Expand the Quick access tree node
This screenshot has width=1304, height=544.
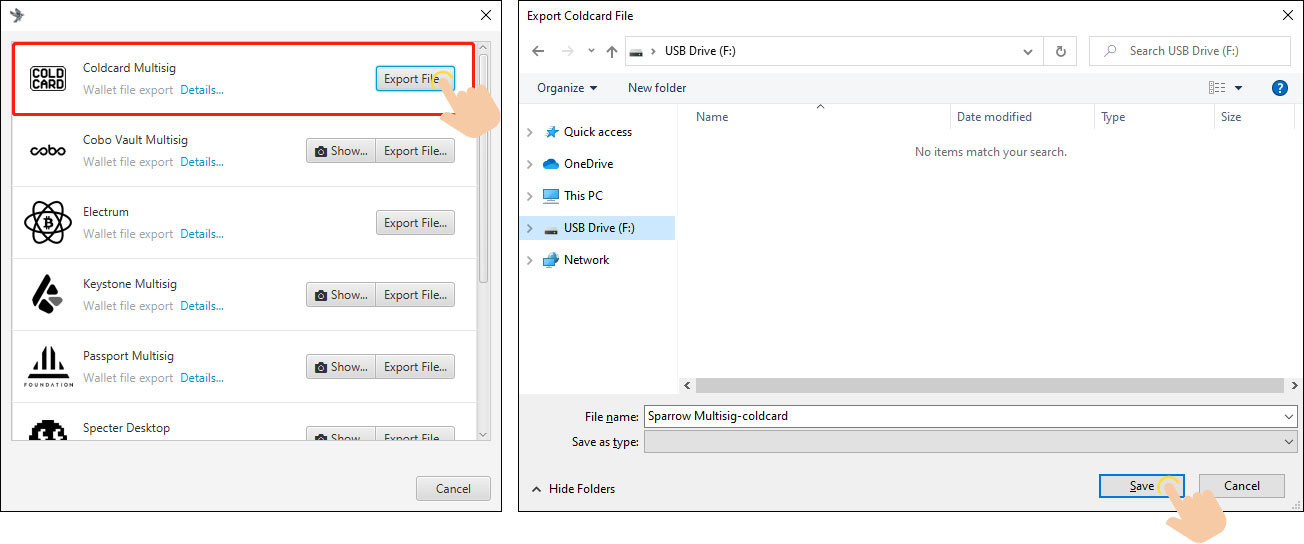(x=530, y=132)
